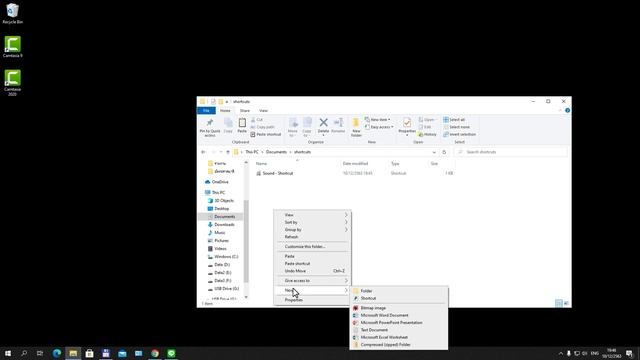
Task: Click Select all in the ribbon
Action: tap(454, 120)
